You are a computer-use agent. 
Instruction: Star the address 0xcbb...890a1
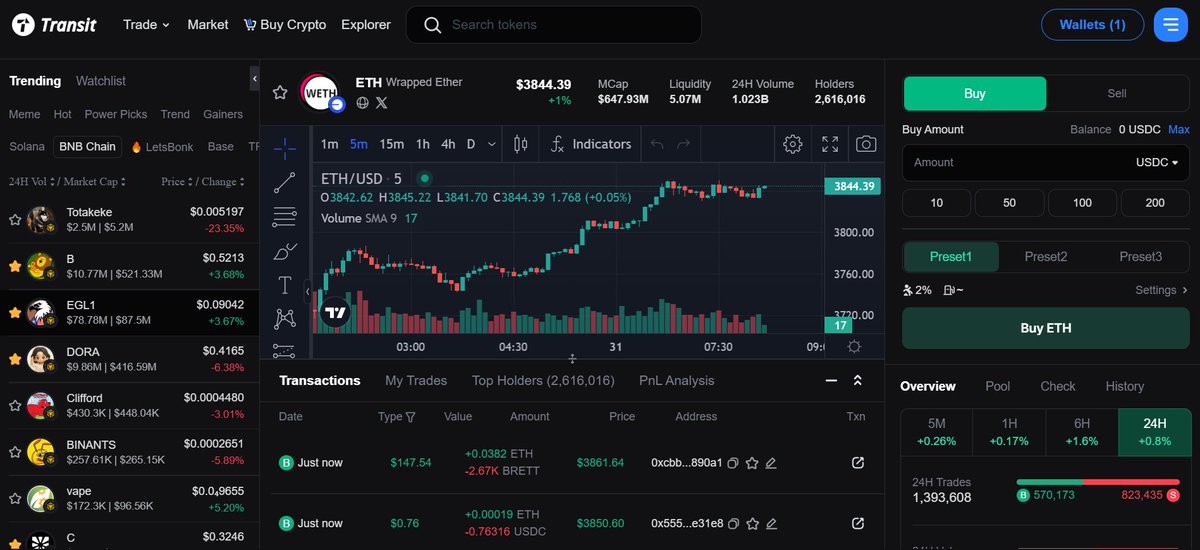click(752, 463)
